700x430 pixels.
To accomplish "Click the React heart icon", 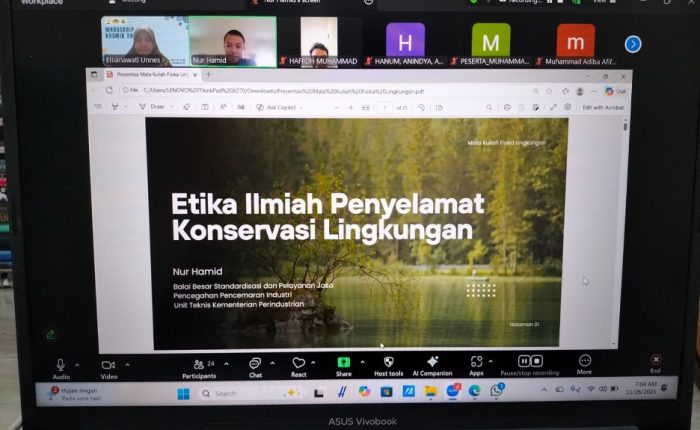I will (298, 365).
